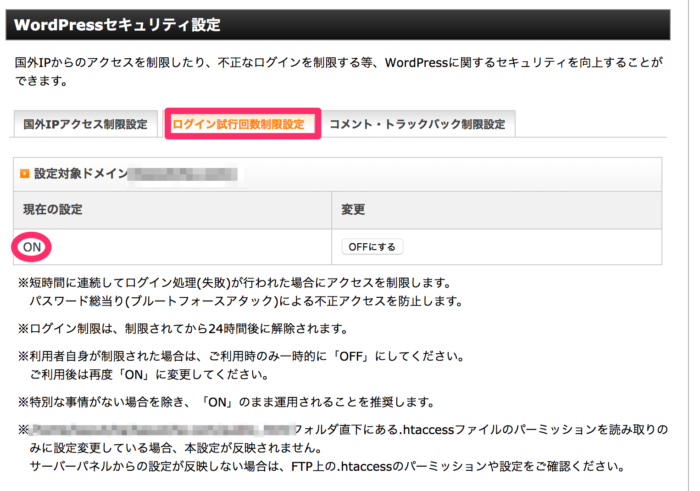Click the ON current setting value
The height and width of the screenshot is (491, 700).
[32, 247]
